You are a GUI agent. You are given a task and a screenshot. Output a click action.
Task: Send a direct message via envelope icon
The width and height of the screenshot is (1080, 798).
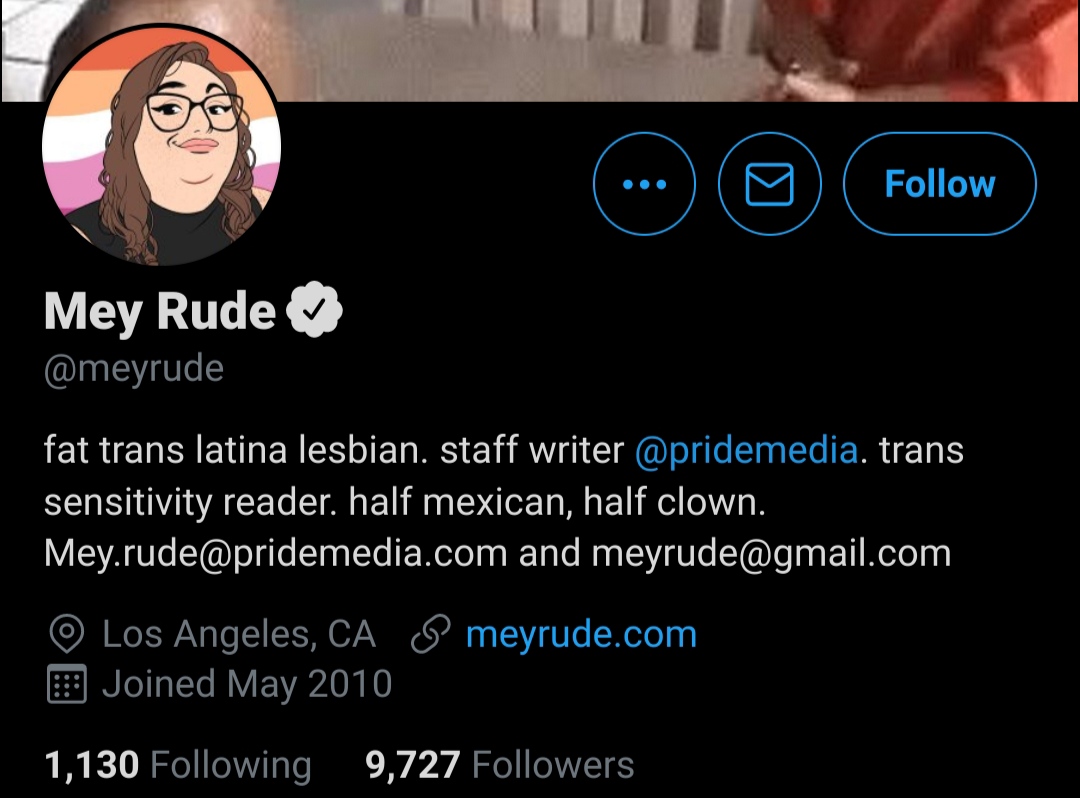click(x=769, y=184)
